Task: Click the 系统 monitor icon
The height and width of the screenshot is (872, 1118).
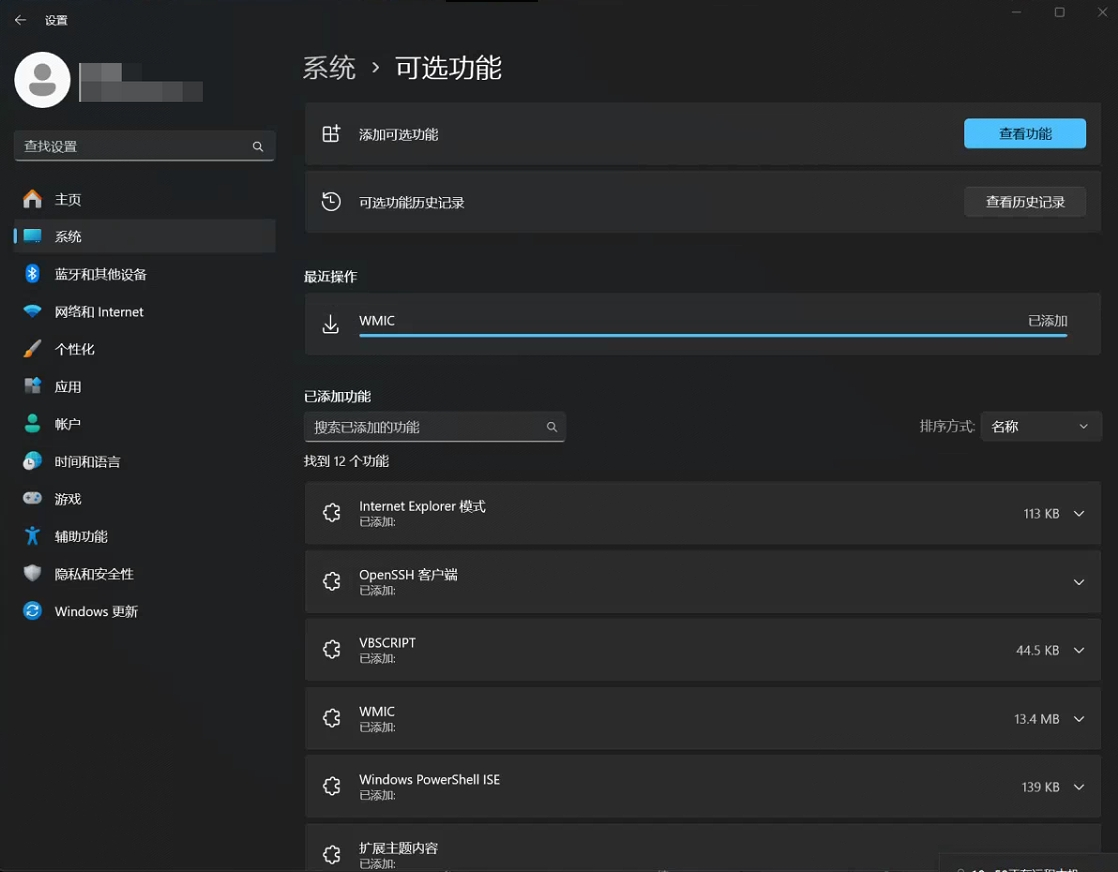Action: (x=32, y=236)
